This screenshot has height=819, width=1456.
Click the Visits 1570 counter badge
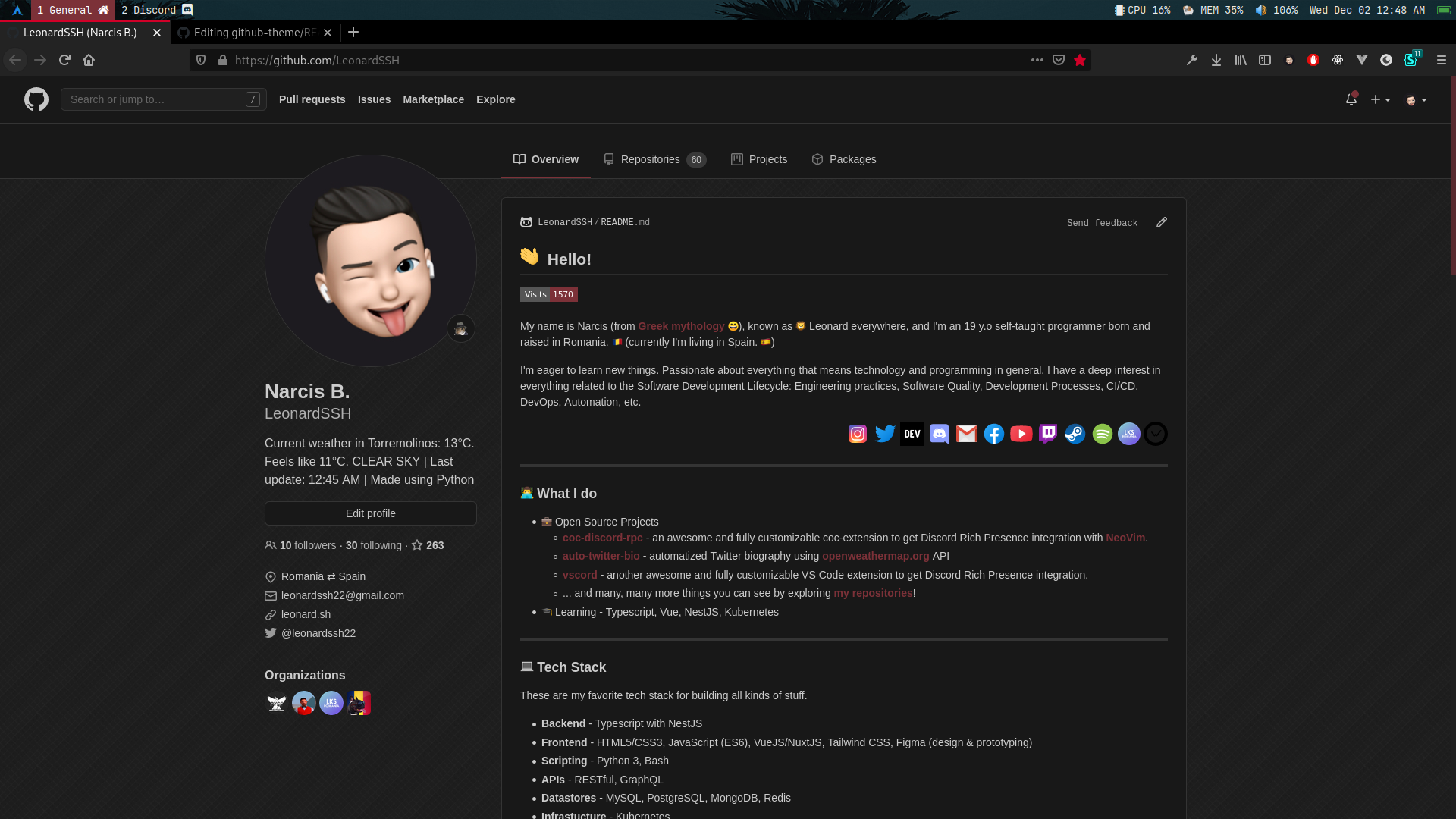[x=548, y=294]
